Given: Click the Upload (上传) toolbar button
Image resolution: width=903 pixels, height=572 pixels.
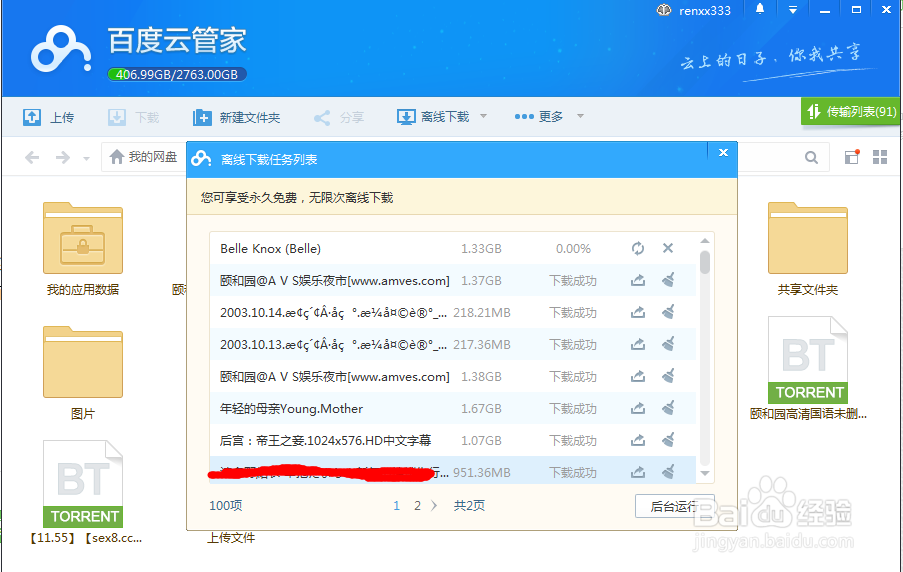Looking at the screenshot, I should pos(48,118).
